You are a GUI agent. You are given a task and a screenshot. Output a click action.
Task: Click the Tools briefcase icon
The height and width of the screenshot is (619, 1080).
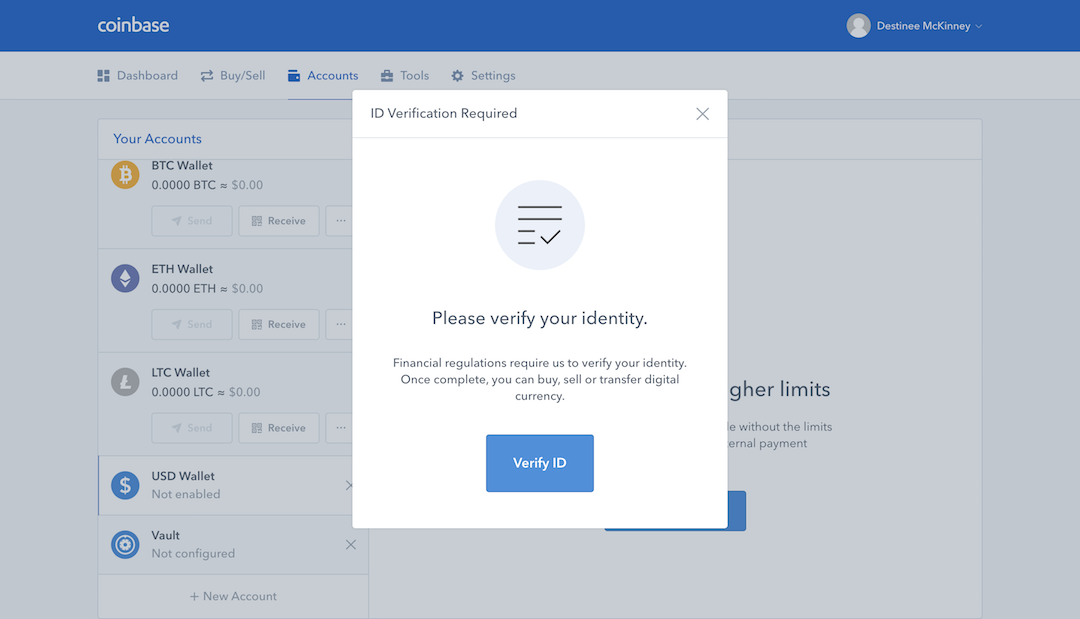pos(387,76)
